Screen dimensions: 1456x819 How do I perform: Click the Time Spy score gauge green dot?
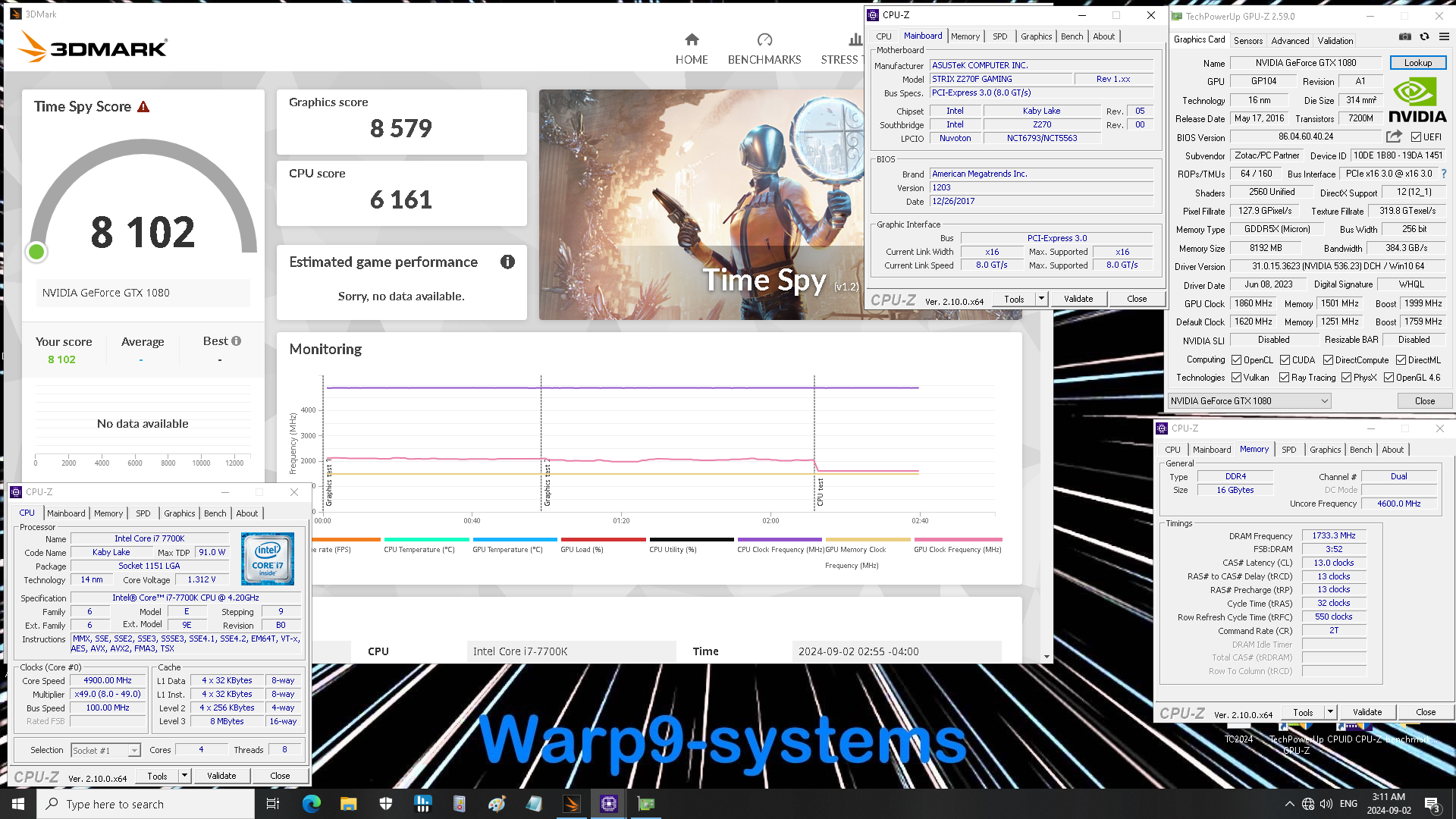point(36,252)
